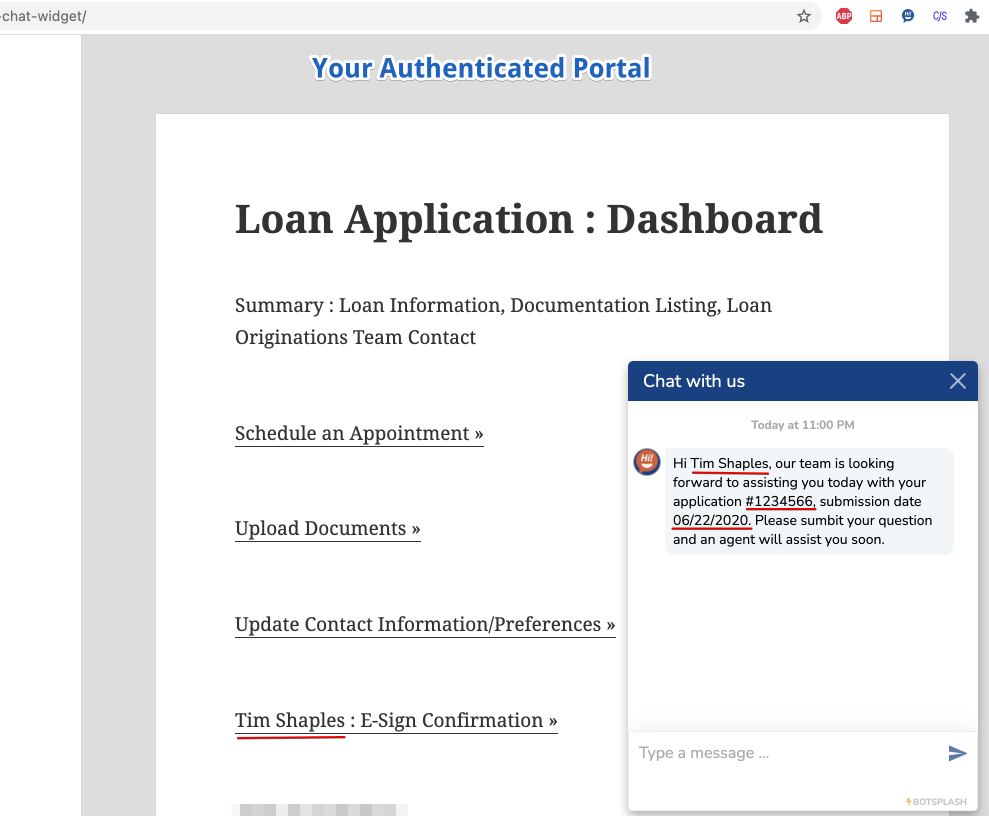
Task: Click the Today at 11:00 PM timestamp
Action: [x=802, y=425]
